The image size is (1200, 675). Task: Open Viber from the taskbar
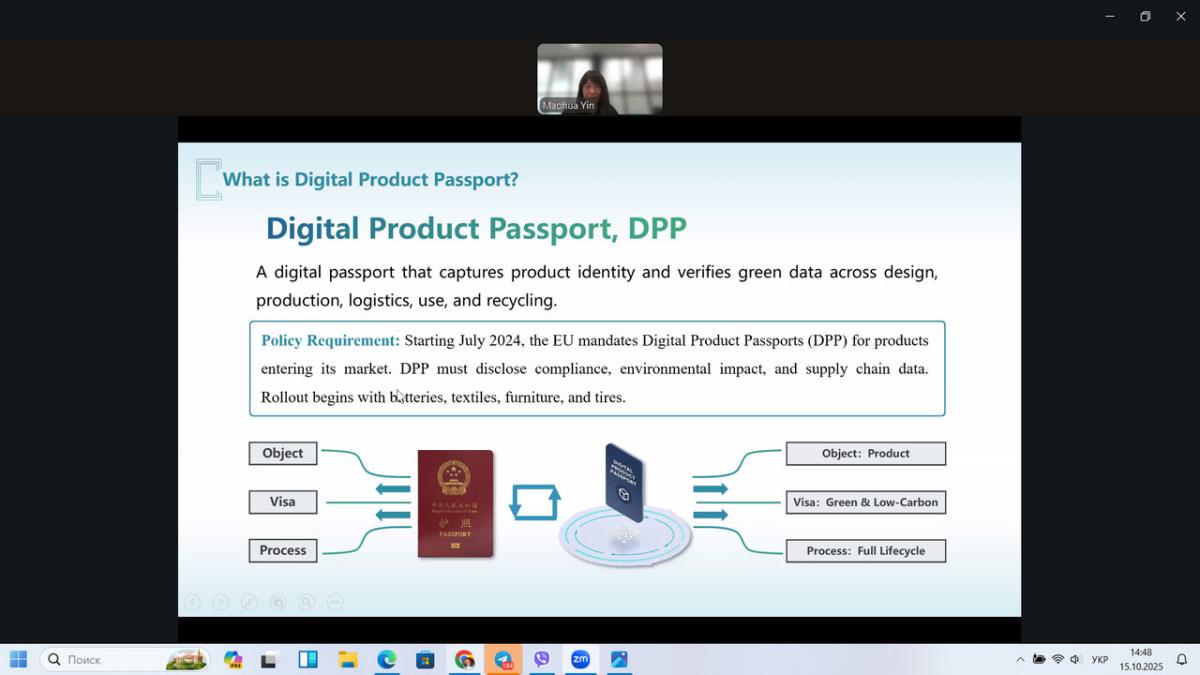pos(542,659)
